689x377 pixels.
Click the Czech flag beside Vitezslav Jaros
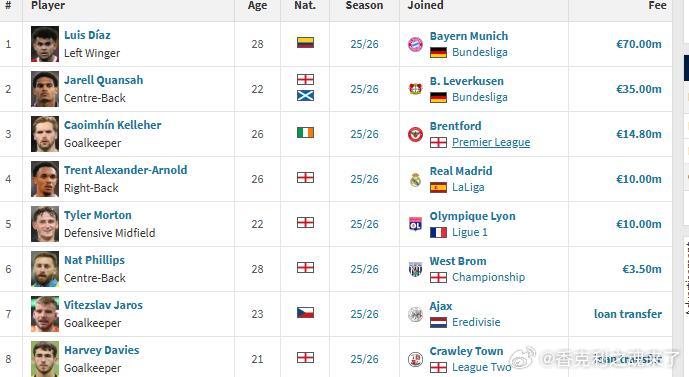(305, 313)
